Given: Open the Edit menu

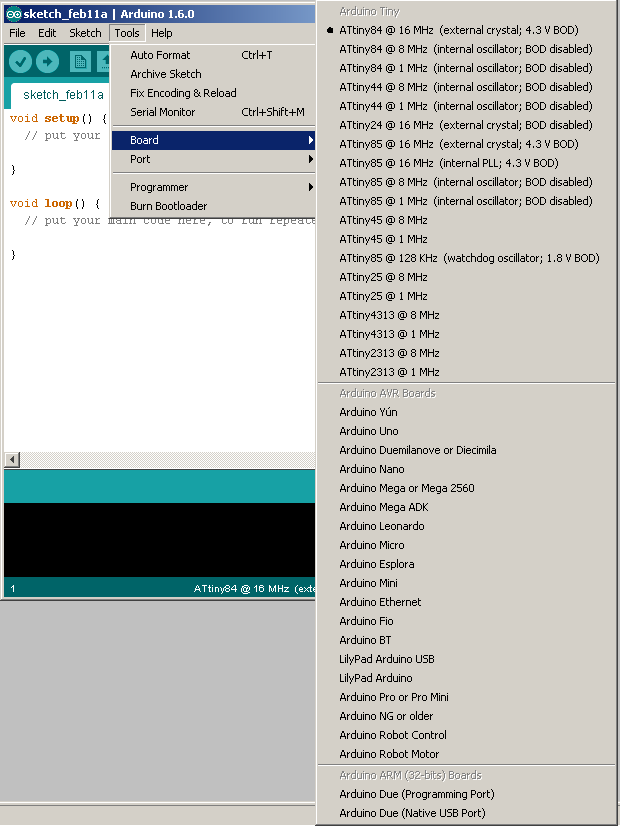Looking at the screenshot, I should coord(47,33).
